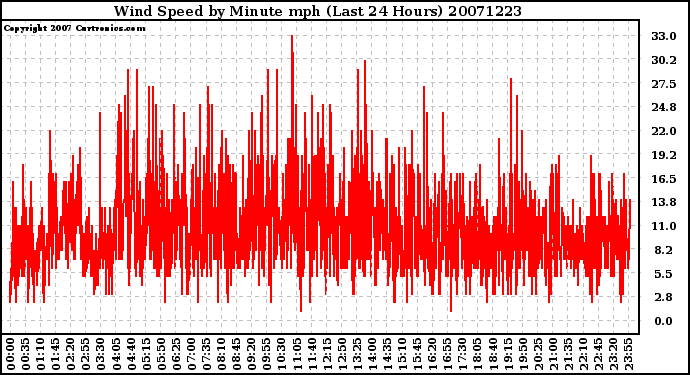Select the 19.2 y-axis label
This screenshot has height=375, width=690.
[x=664, y=155]
